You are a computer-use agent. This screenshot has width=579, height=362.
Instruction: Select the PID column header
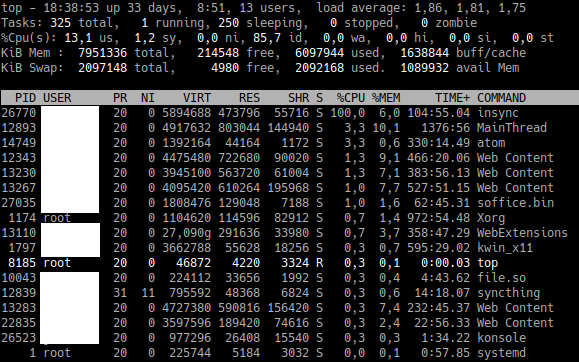(25, 98)
